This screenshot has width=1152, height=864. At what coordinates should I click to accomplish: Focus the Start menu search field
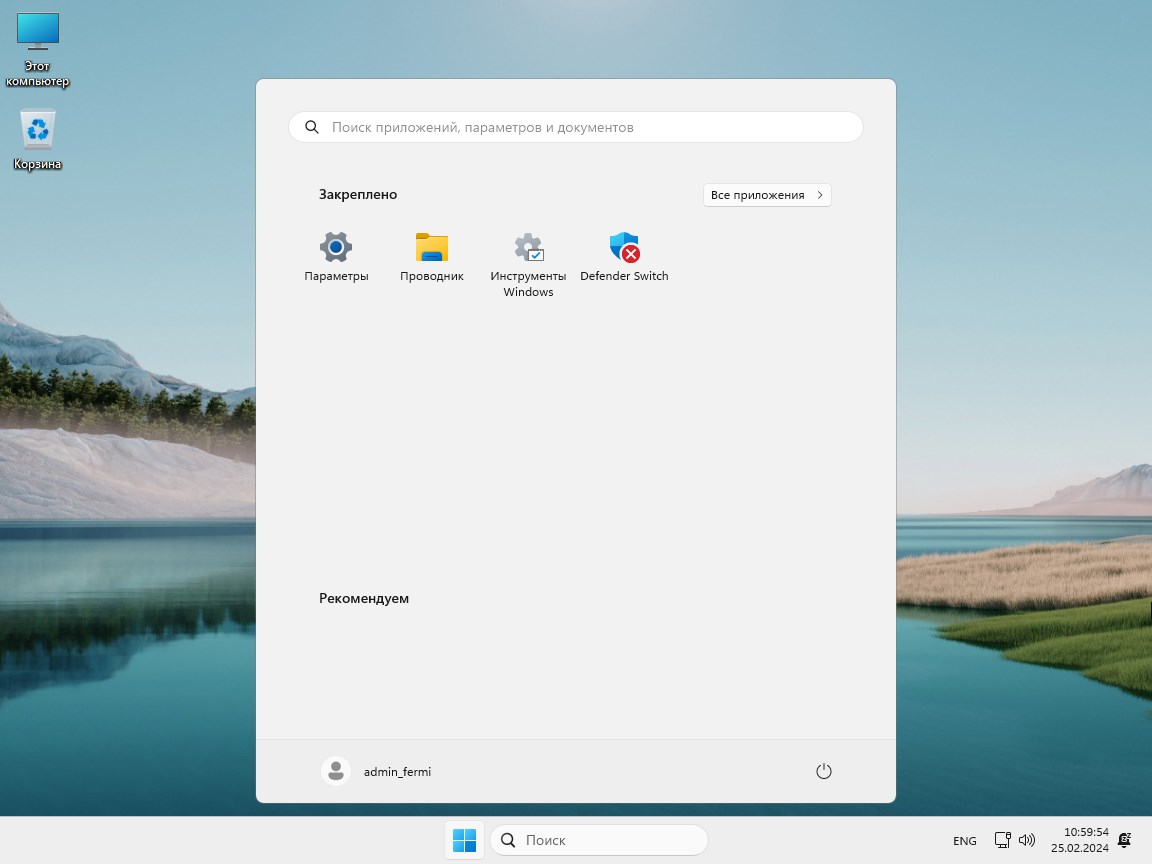coord(576,127)
